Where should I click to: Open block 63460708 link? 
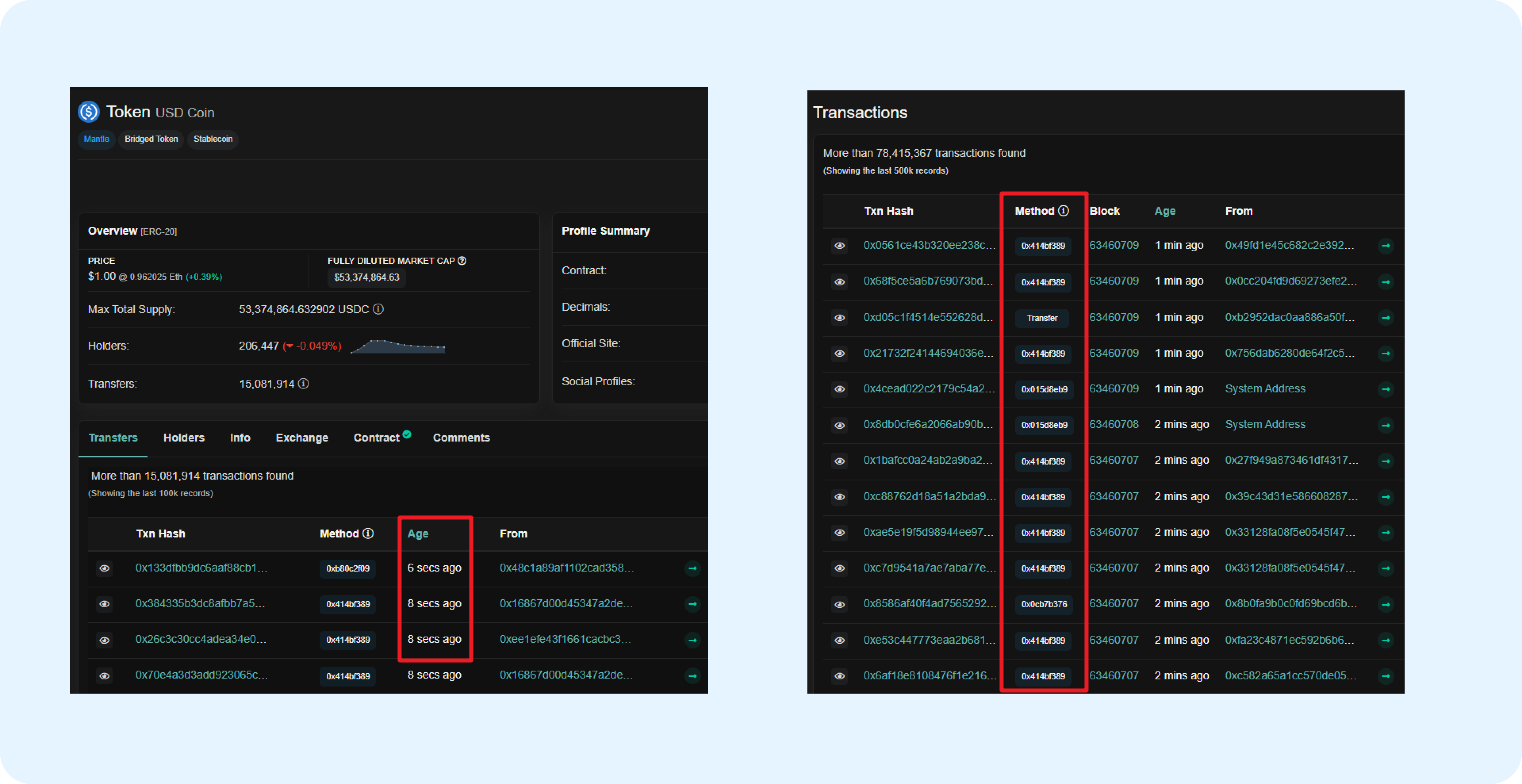(1114, 425)
